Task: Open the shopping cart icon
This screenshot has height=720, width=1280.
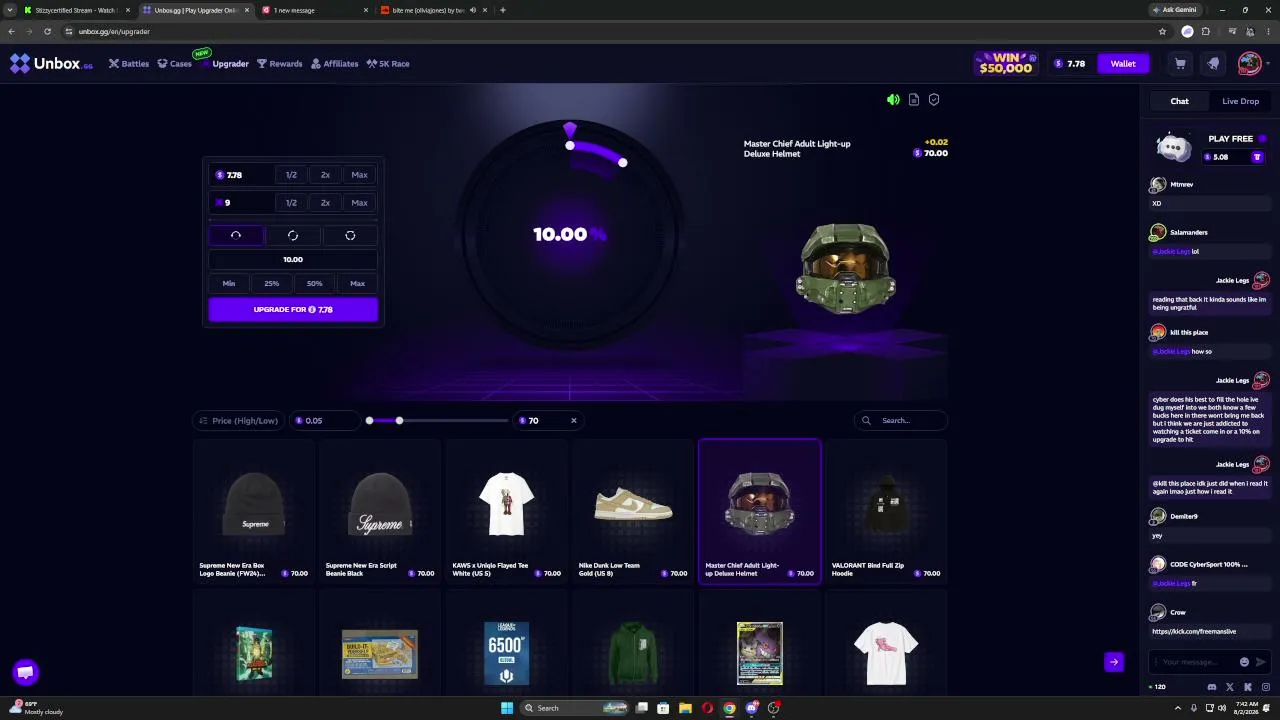Action: pyautogui.click(x=1180, y=64)
